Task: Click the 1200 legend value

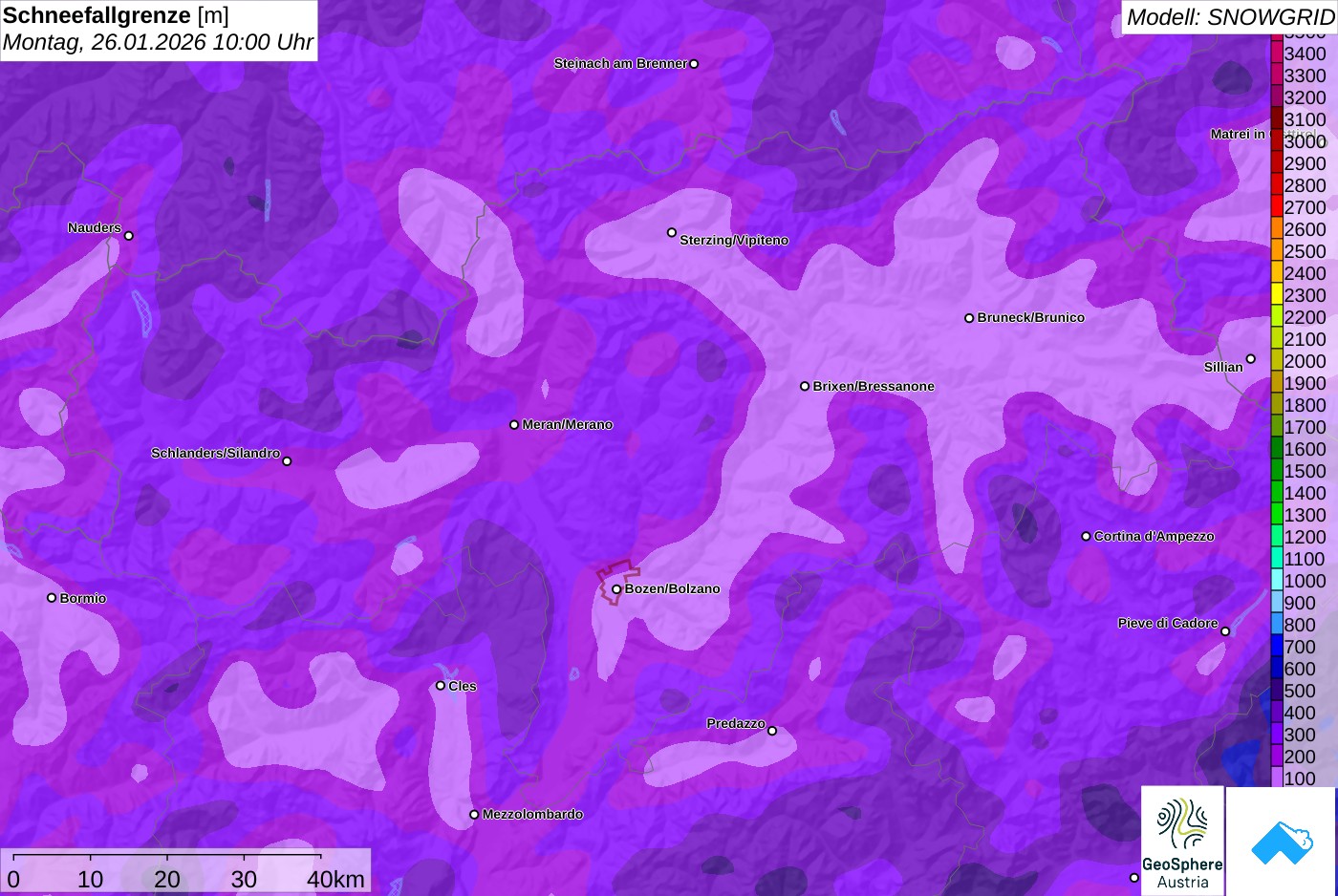Action: (1306, 537)
